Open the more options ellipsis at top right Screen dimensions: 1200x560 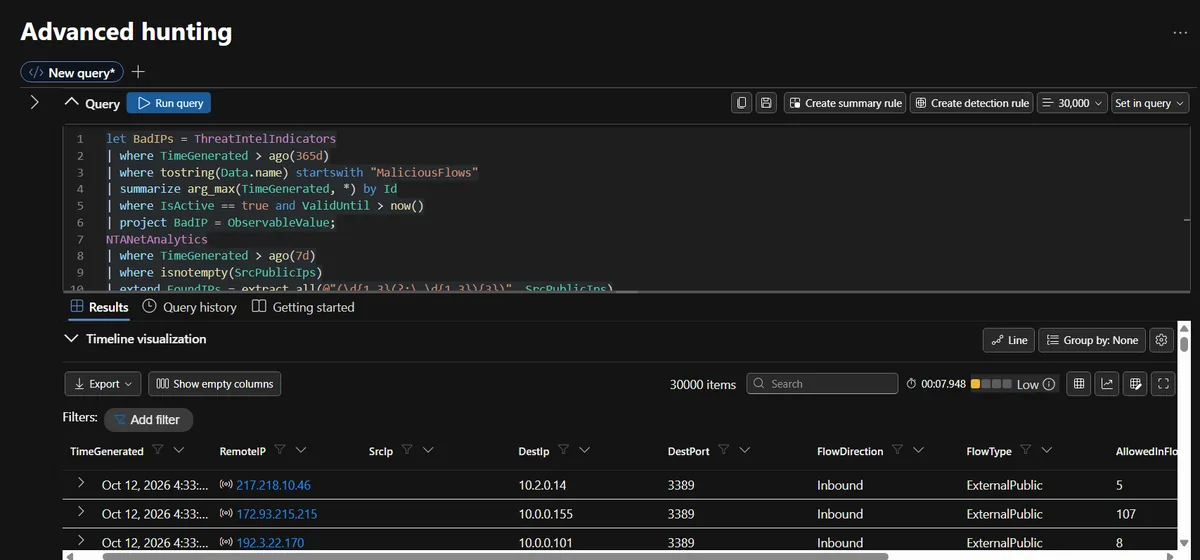click(1180, 33)
